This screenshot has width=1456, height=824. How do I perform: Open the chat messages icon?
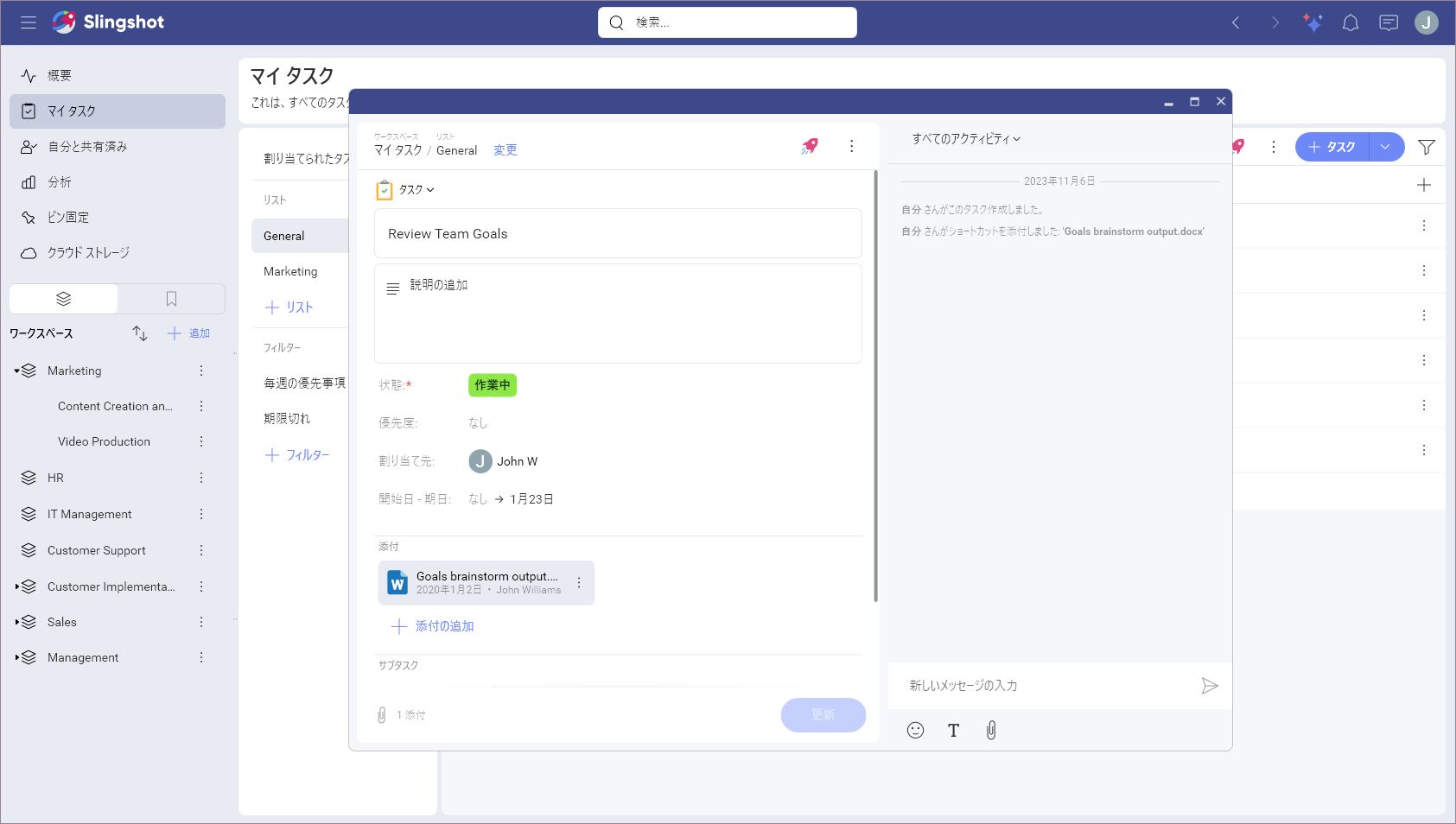click(1389, 22)
